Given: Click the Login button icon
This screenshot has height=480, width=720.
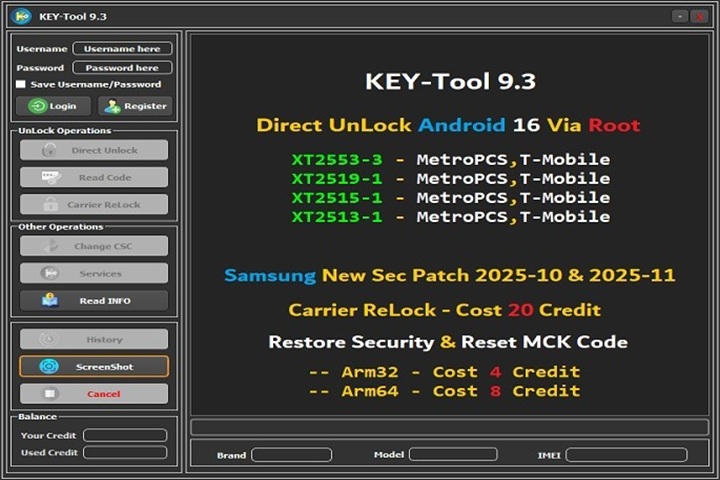Looking at the screenshot, I should (x=38, y=106).
